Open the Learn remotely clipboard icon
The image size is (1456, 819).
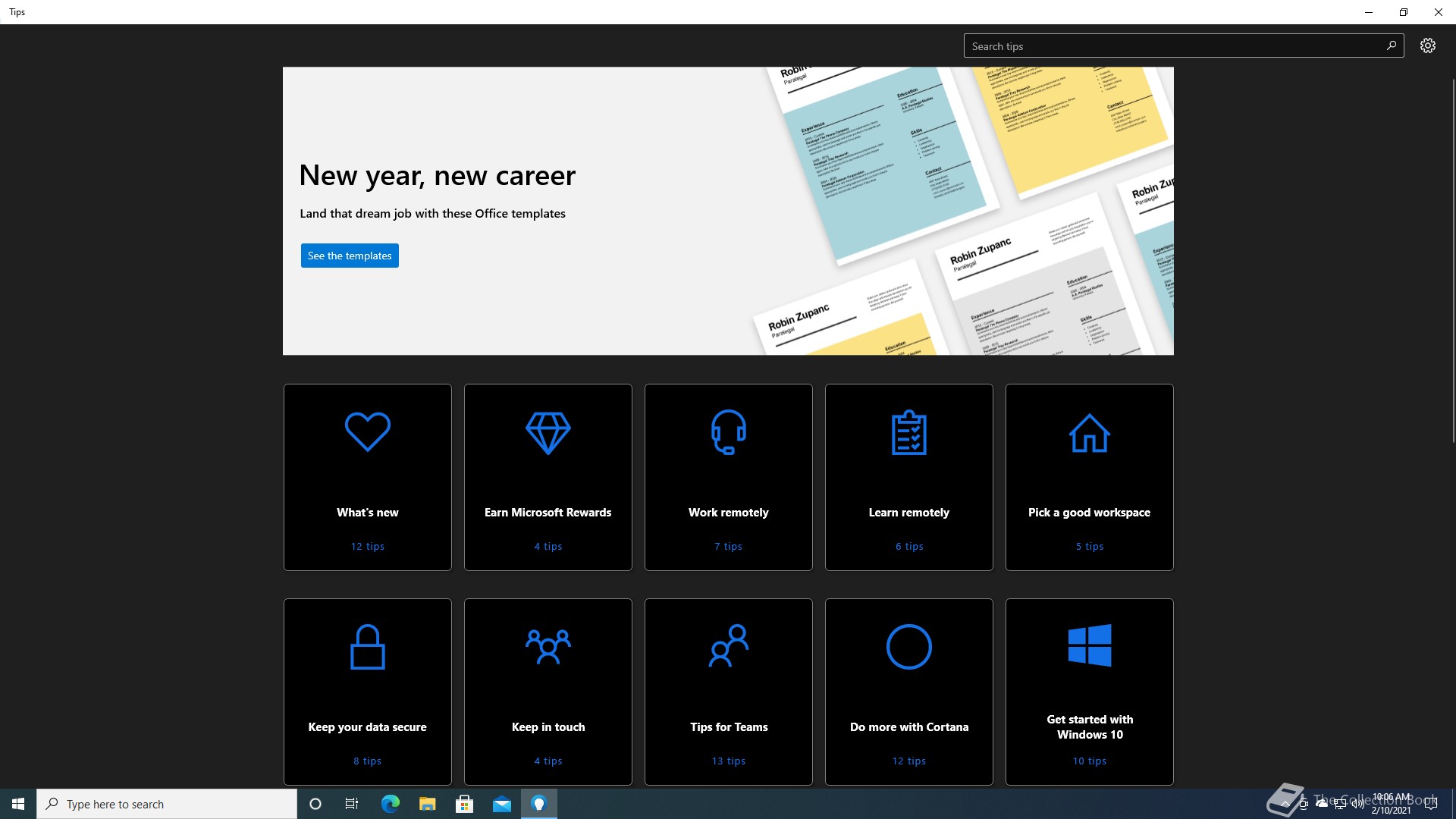point(909,432)
